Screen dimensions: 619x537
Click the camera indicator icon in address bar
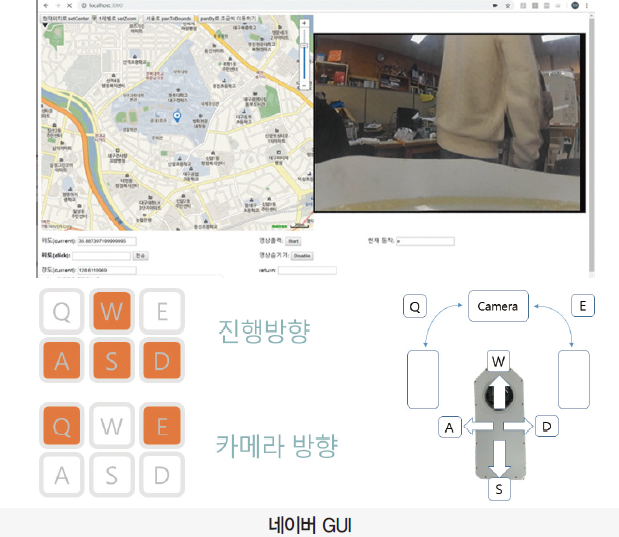[x=495, y=6]
